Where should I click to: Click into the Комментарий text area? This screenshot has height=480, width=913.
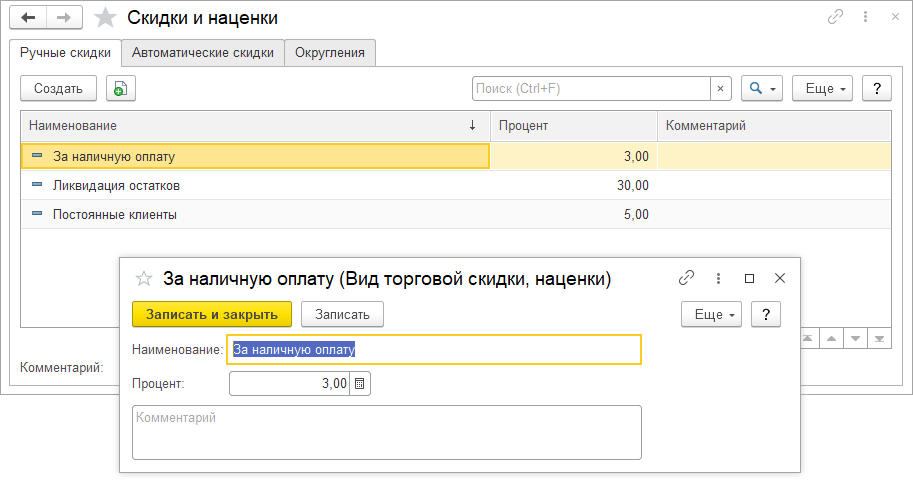point(386,432)
